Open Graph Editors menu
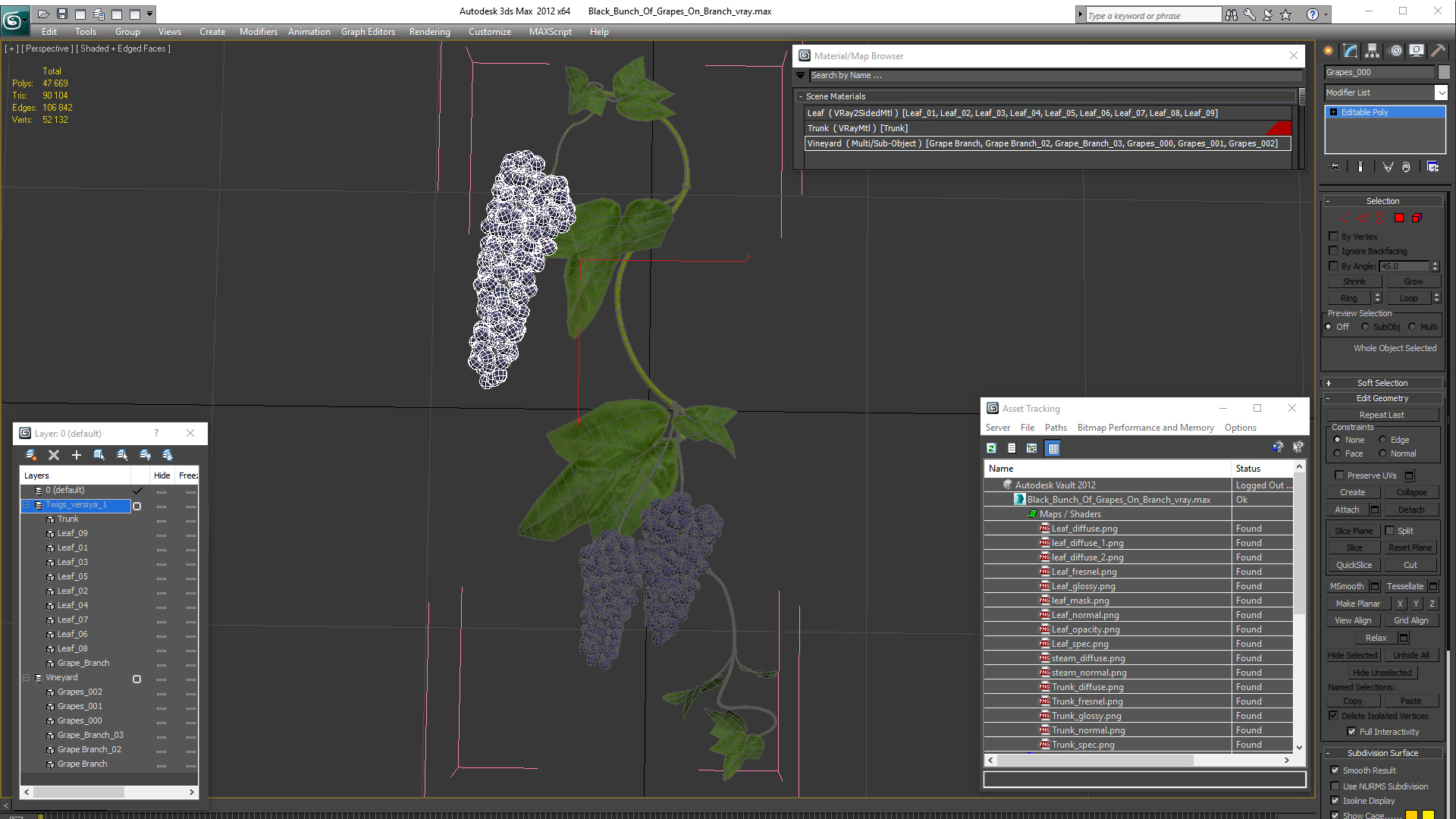 [x=368, y=32]
